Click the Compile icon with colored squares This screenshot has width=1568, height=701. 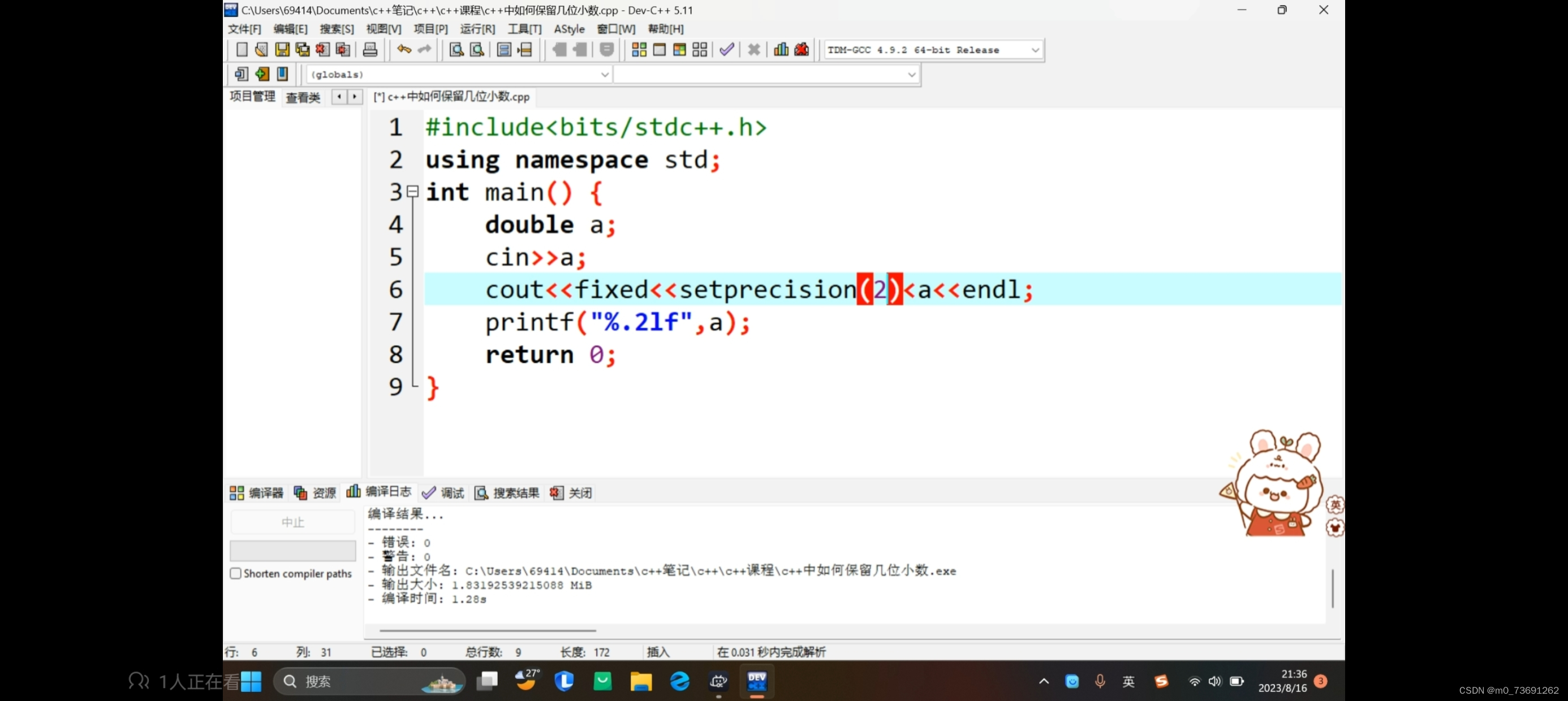[639, 50]
